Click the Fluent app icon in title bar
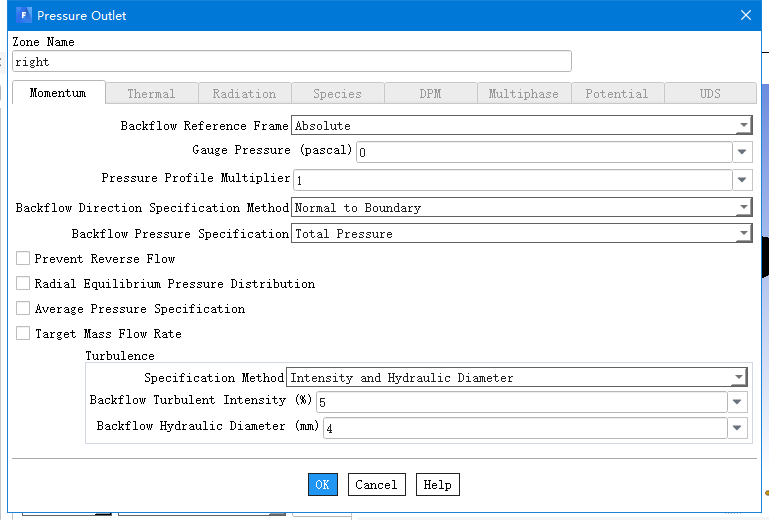The image size is (769, 520). 24,15
